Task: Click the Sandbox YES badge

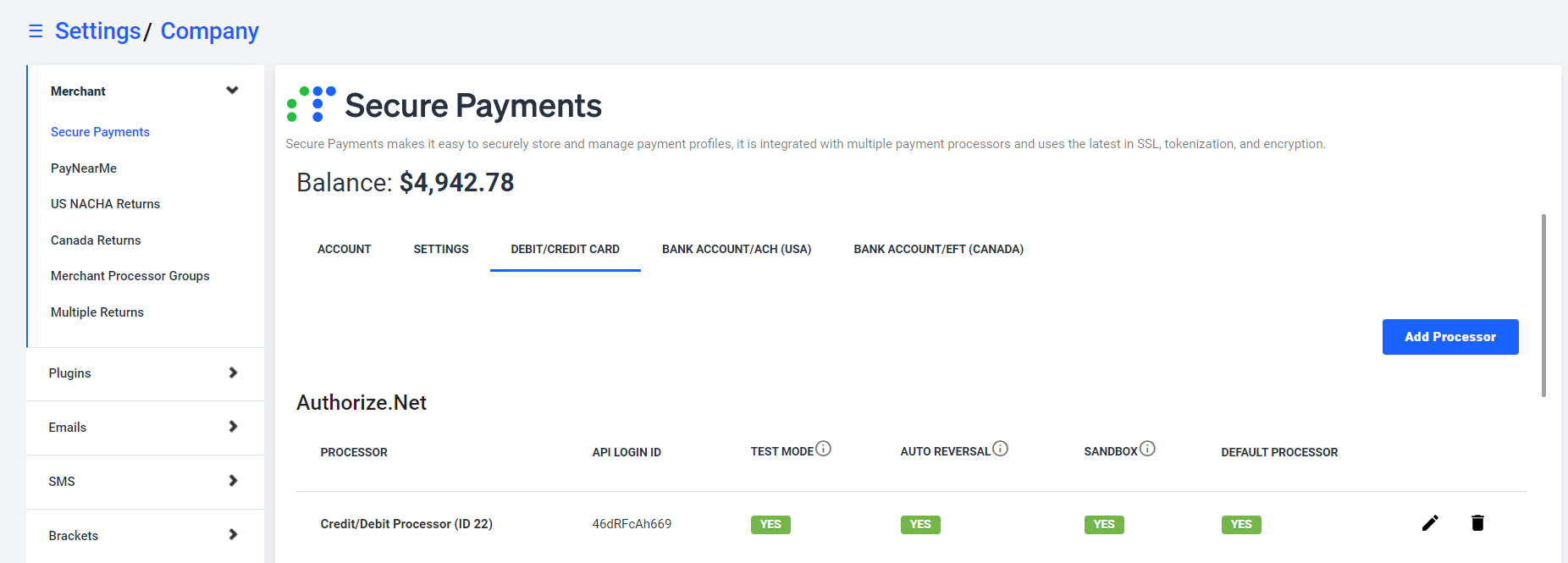Action: point(1104,525)
